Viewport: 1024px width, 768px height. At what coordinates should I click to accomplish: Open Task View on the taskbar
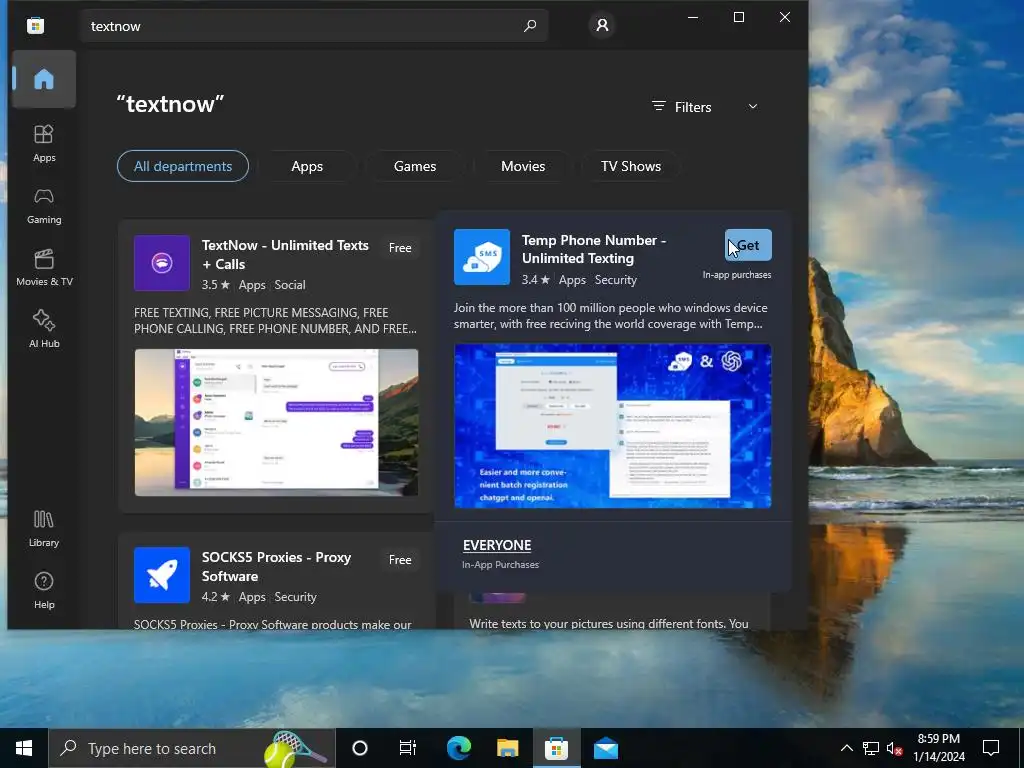[x=408, y=748]
